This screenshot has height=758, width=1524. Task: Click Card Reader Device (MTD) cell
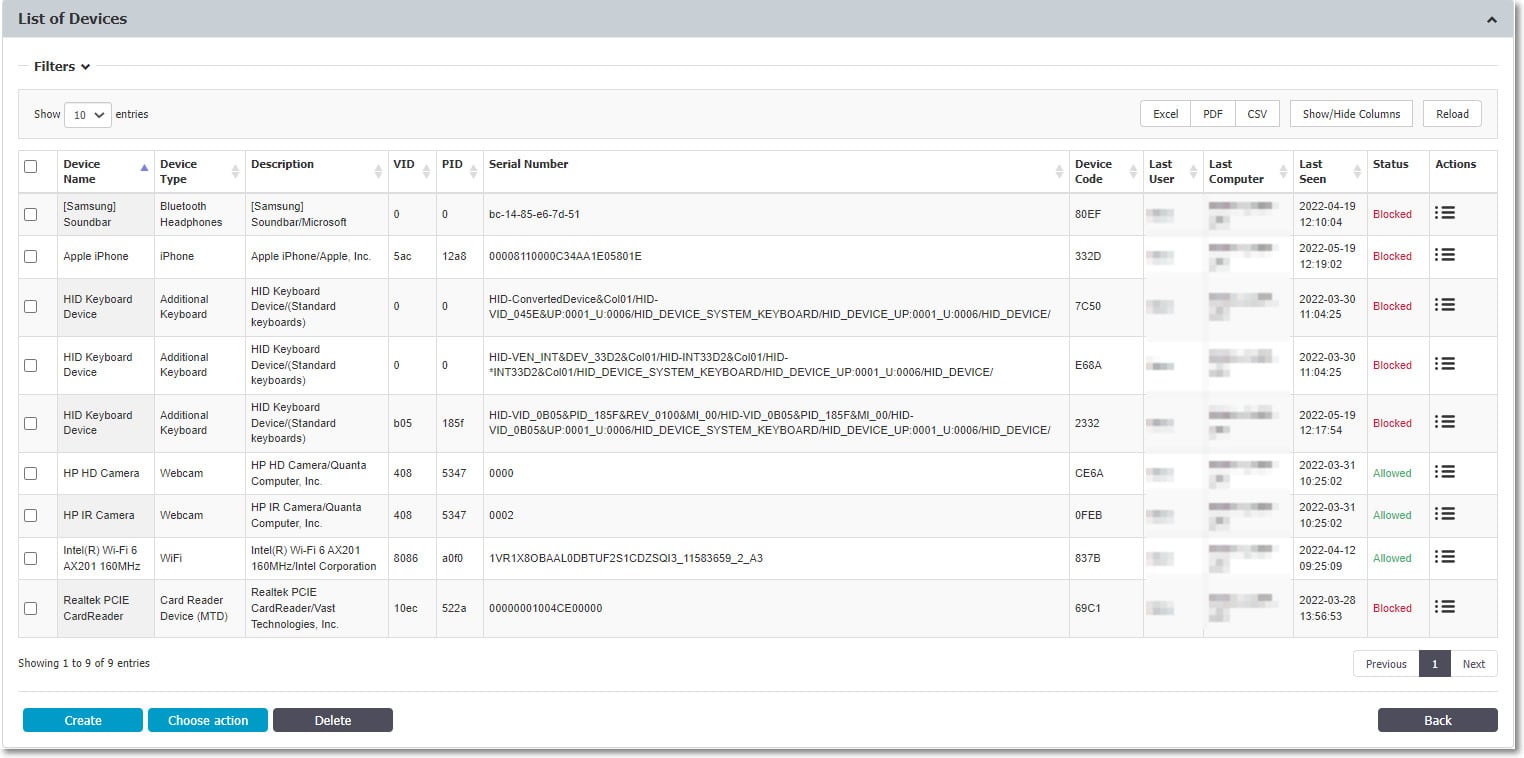[200, 608]
